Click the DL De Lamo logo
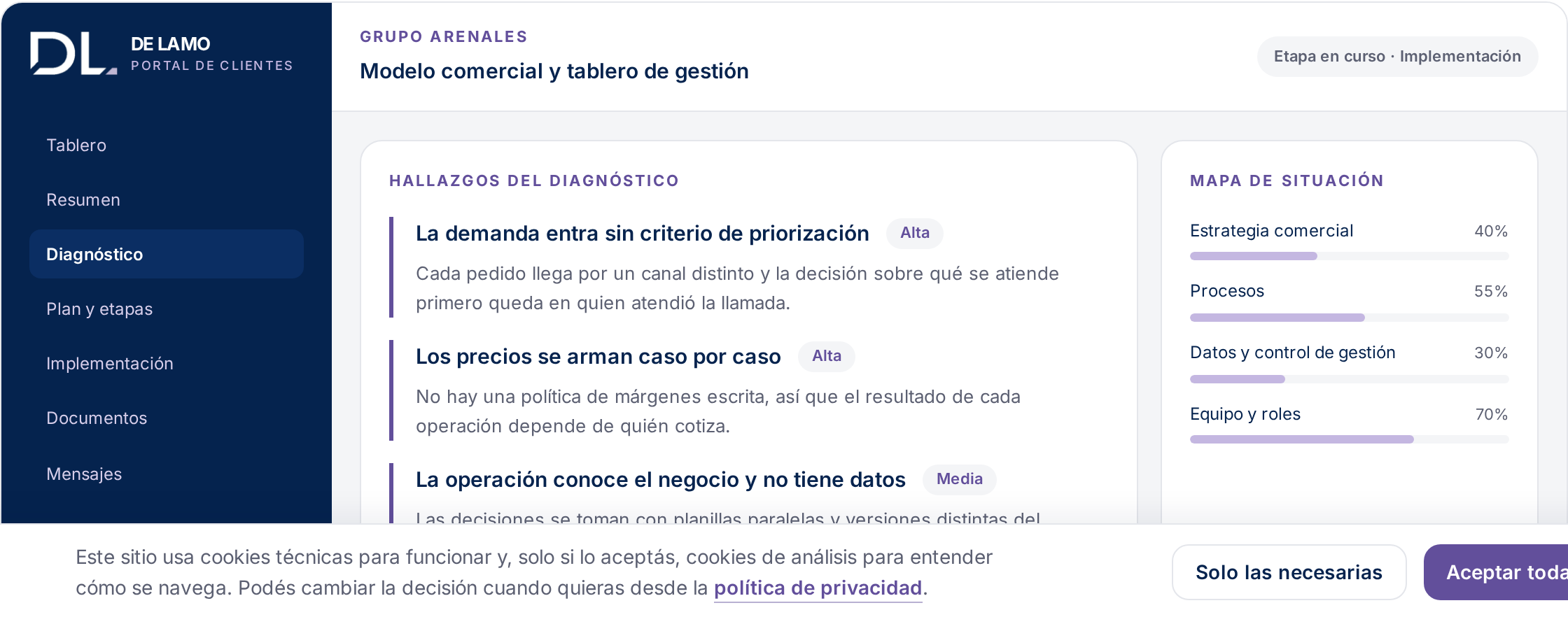This screenshot has width=1568, height=624. [73, 53]
